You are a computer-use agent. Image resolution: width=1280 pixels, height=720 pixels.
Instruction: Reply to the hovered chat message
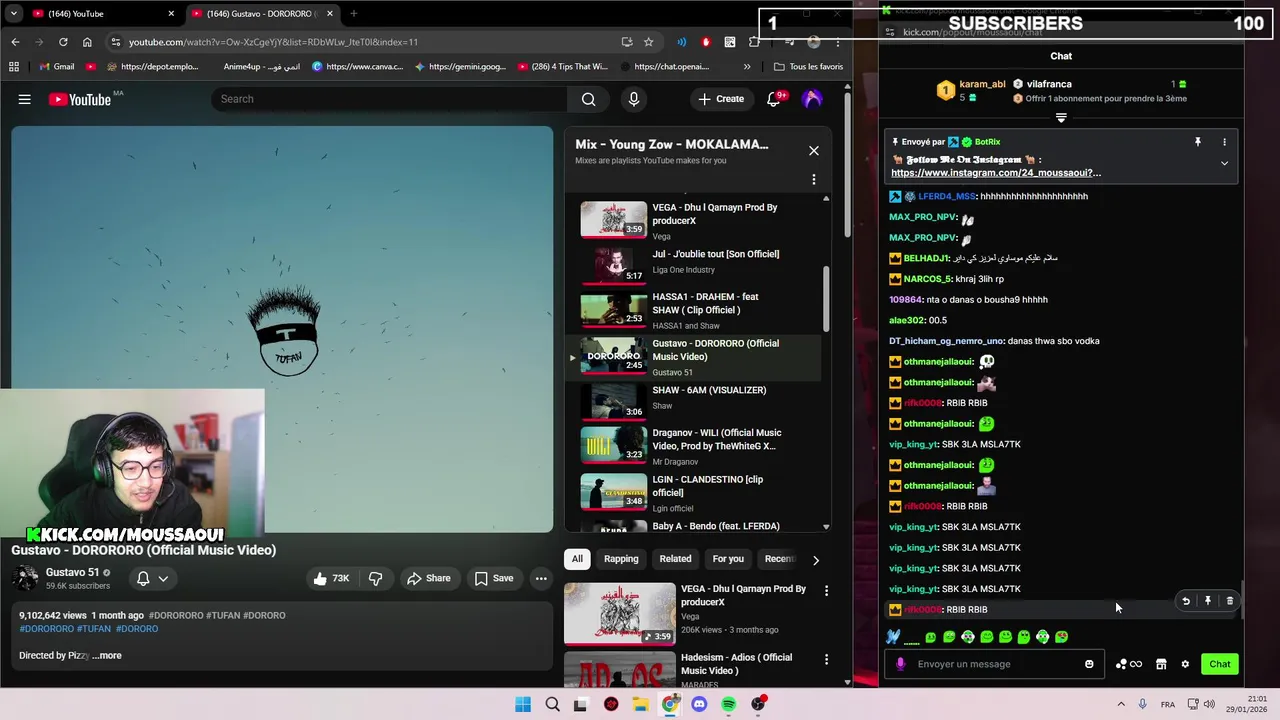[x=1186, y=601]
